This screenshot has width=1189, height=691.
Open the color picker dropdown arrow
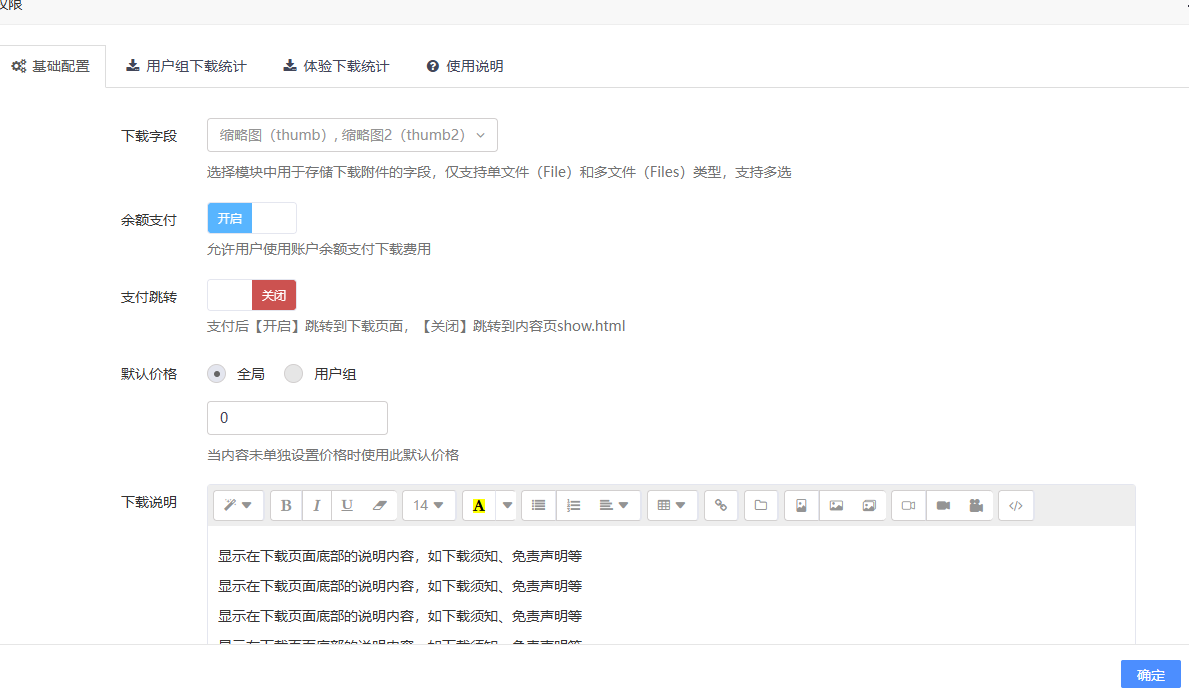pos(507,505)
